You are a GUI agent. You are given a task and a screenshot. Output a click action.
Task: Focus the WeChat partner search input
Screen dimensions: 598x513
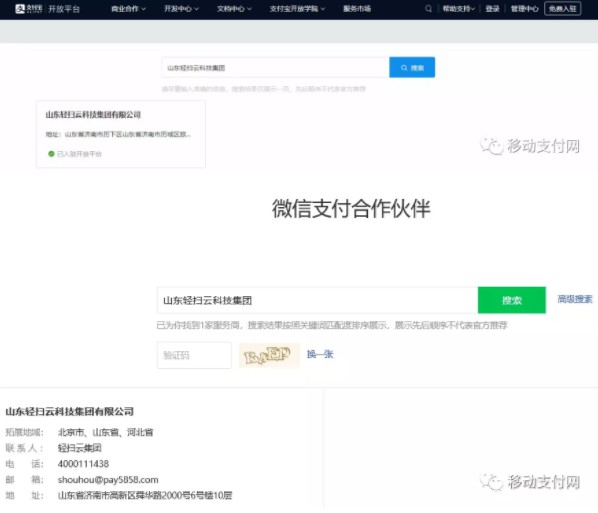click(x=317, y=300)
